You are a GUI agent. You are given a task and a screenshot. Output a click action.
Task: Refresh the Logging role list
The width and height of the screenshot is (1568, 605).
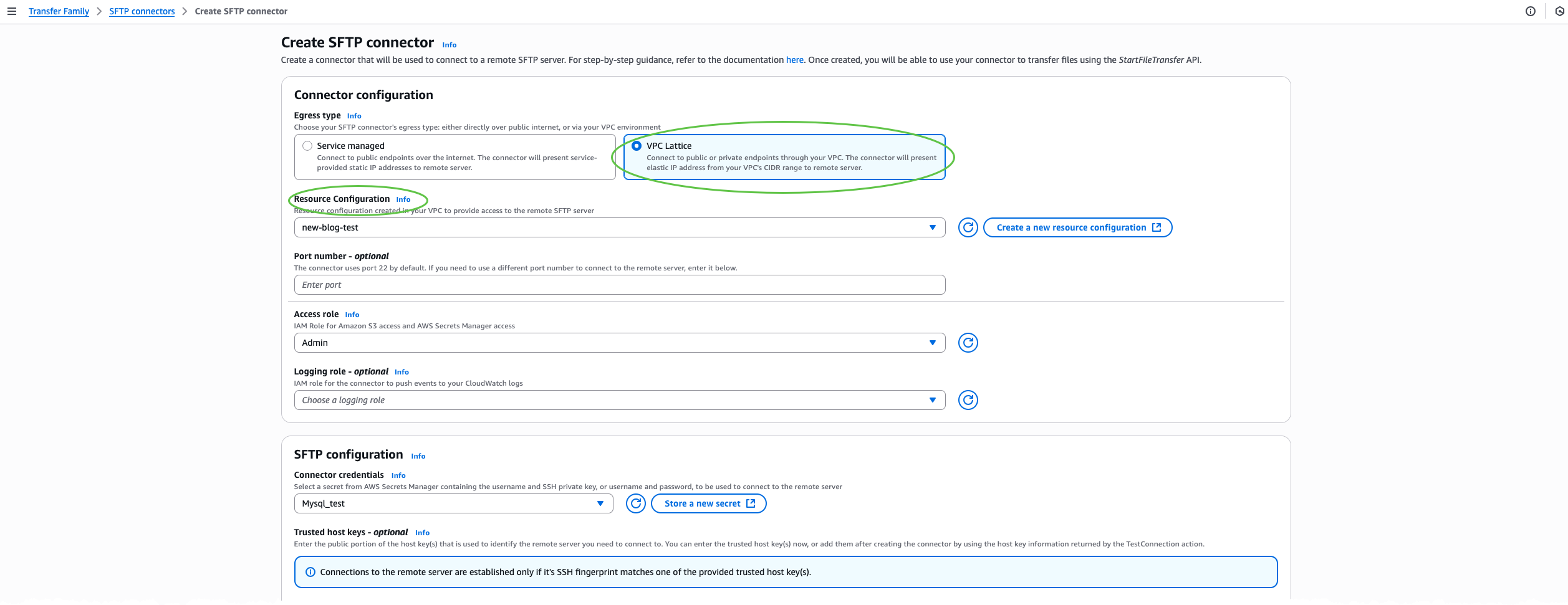point(968,400)
